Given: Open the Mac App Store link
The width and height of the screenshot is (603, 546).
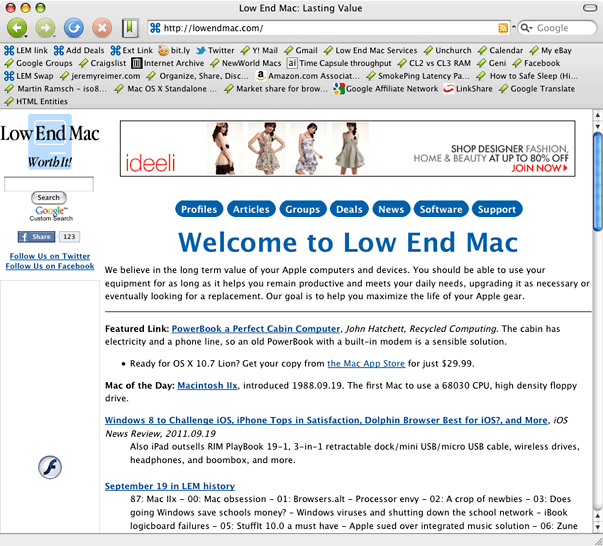Looking at the screenshot, I should (x=366, y=363).
